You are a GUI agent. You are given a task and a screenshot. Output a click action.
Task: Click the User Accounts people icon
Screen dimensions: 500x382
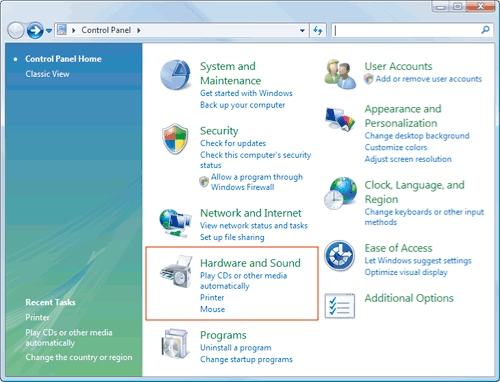coord(340,74)
